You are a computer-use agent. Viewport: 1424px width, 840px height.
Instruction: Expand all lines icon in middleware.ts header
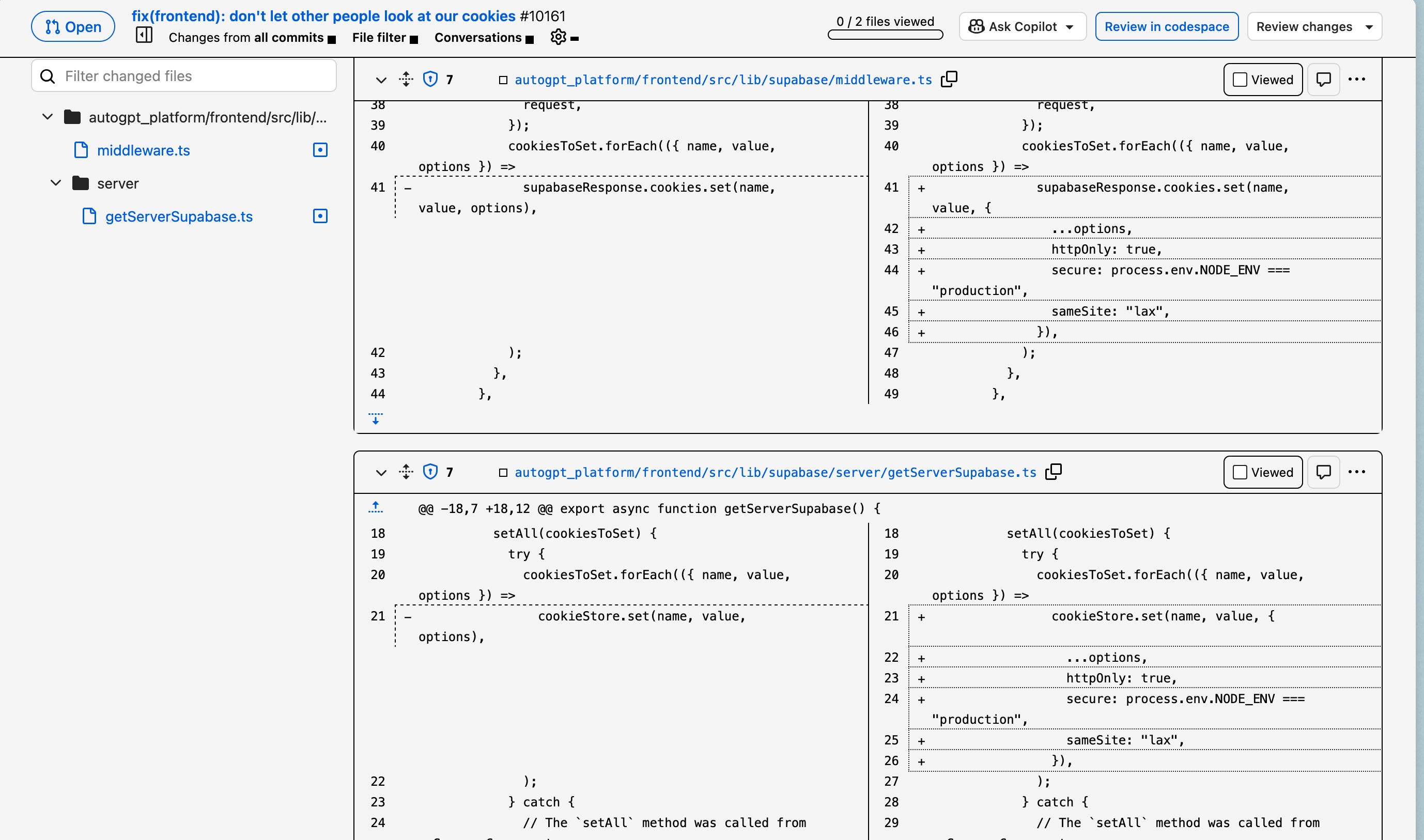406,79
